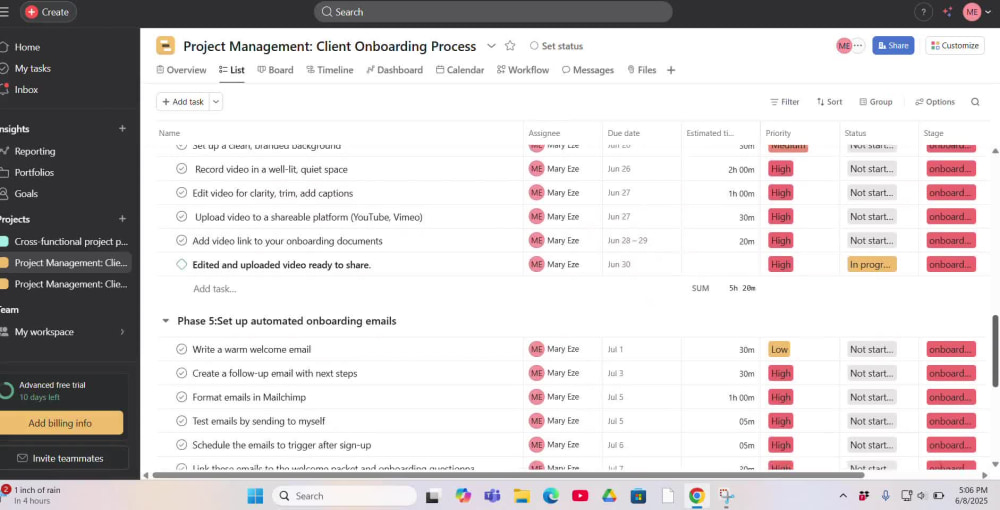Click Invite teammates
The width and height of the screenshot is (1000, 510).
click(x=61, y=458)
